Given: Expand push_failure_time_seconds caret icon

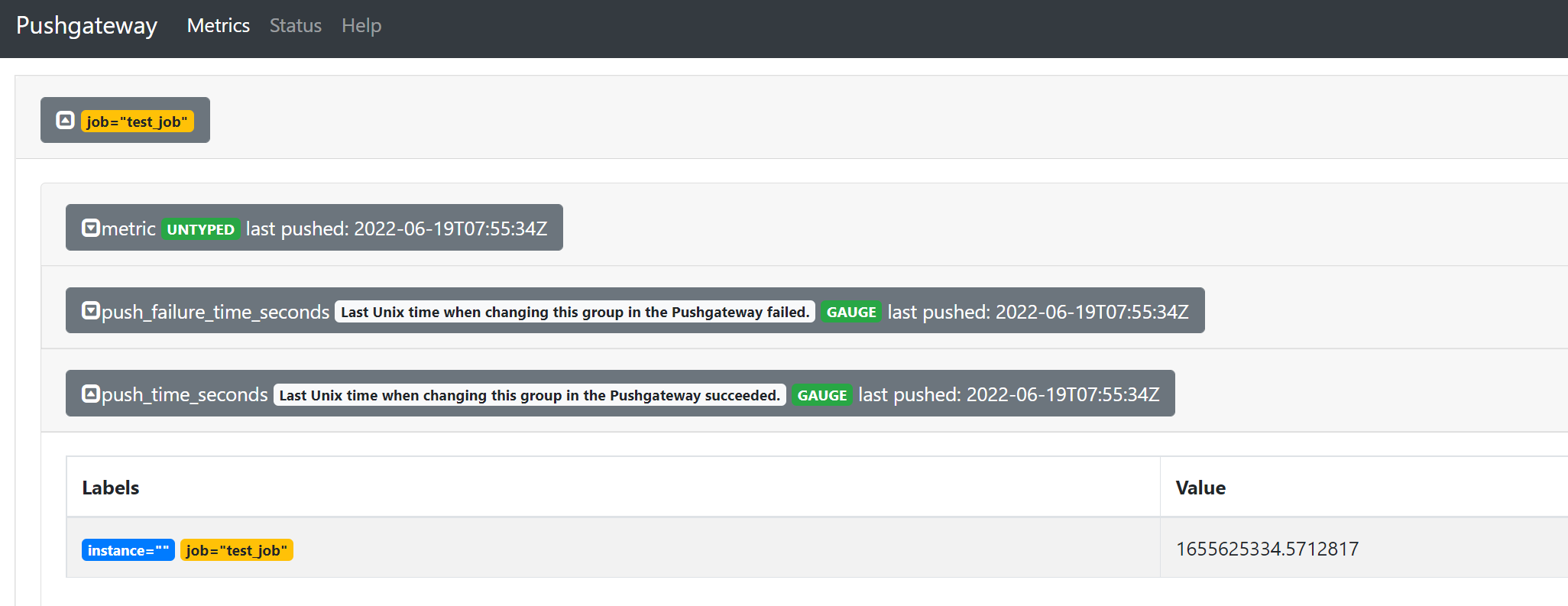Looking at the screenshot, I should coord(90,310).
